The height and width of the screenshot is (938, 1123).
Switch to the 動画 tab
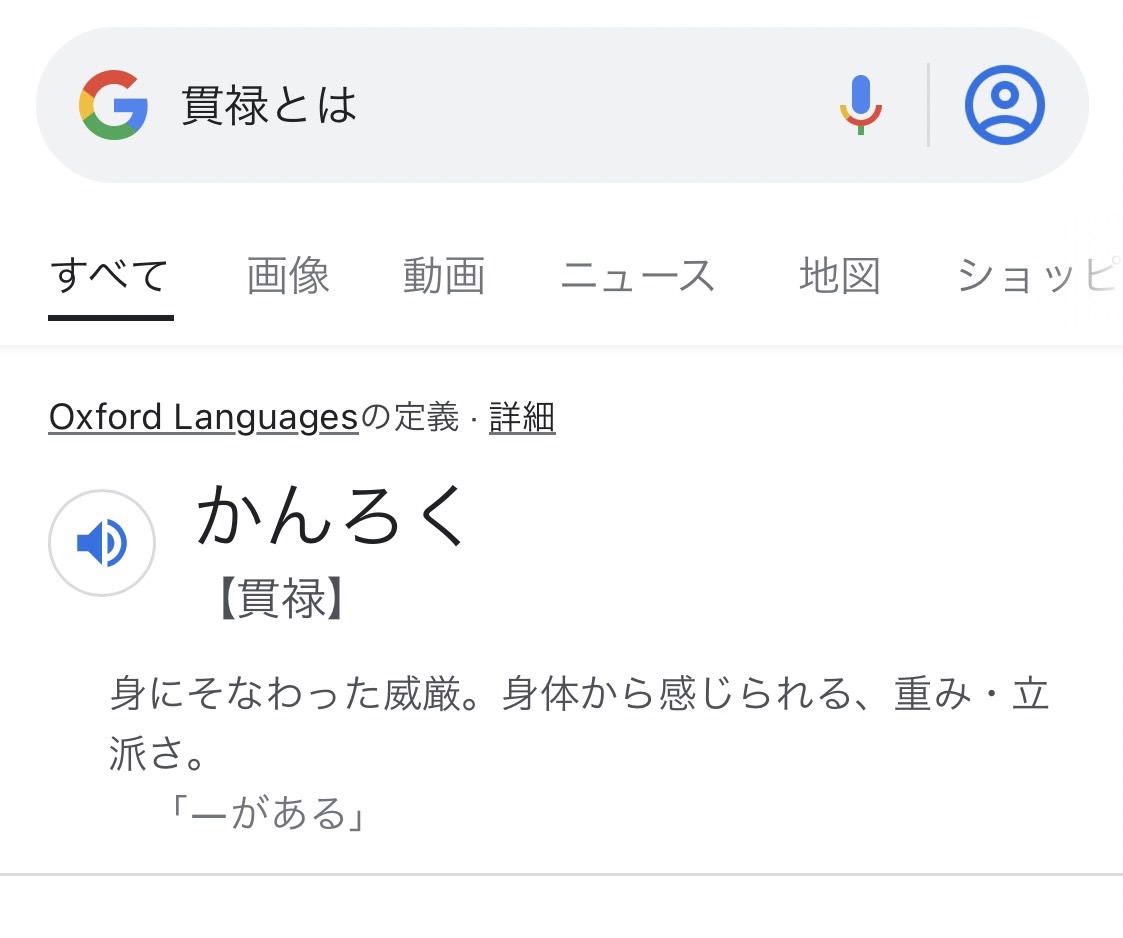pos(444,276)
